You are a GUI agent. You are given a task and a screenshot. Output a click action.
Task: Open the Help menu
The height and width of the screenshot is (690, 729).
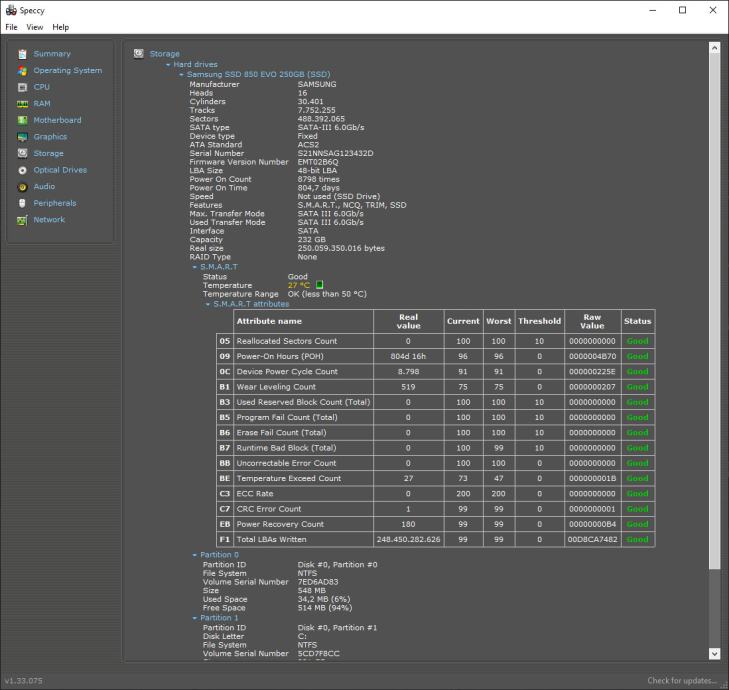coord(61,27)
